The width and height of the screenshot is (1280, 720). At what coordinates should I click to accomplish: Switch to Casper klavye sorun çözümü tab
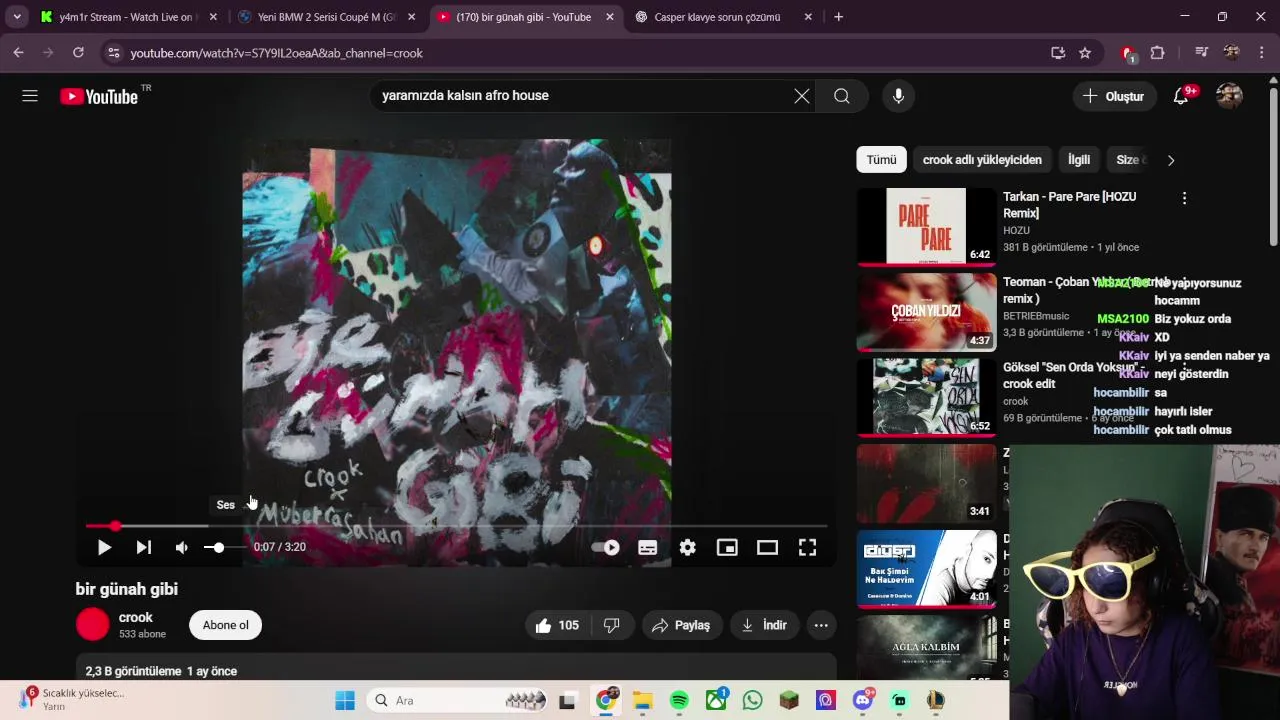[722, 17]
